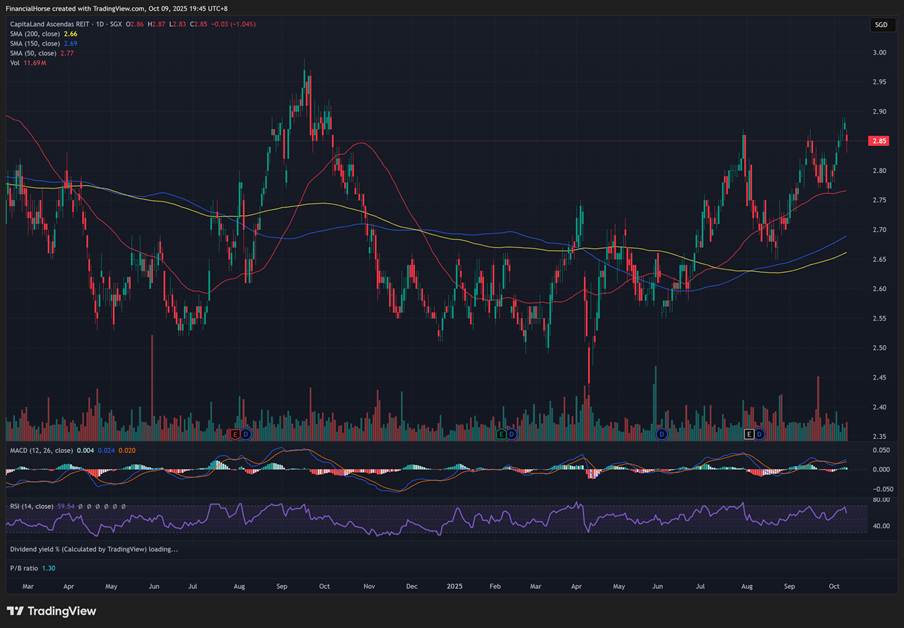Click the dividend marker near February 2025

[511, 435]
